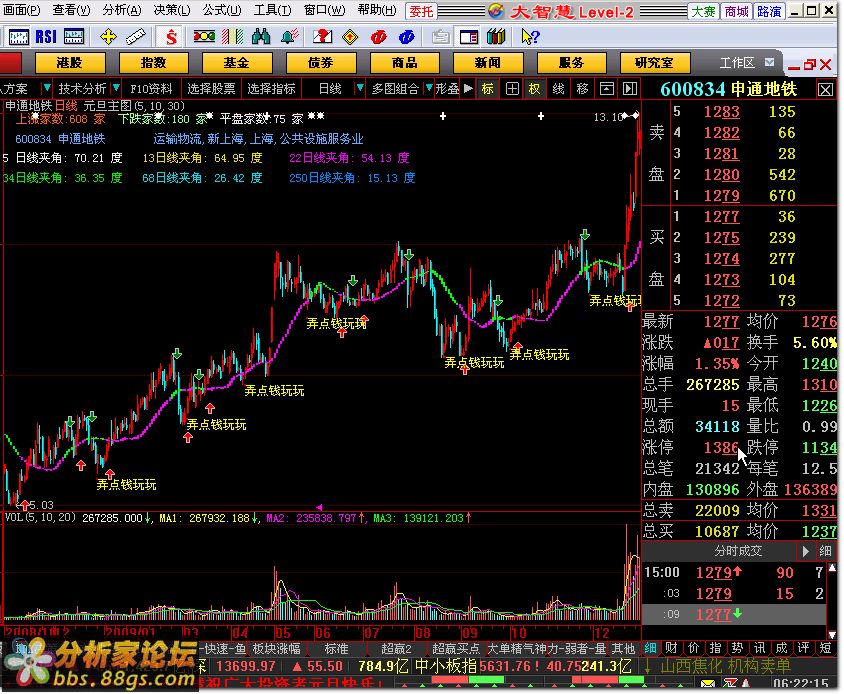844x694 pixels.
Task: Open the 画面(P) menu
Action: pyautogui.click(x=22, y=10)
